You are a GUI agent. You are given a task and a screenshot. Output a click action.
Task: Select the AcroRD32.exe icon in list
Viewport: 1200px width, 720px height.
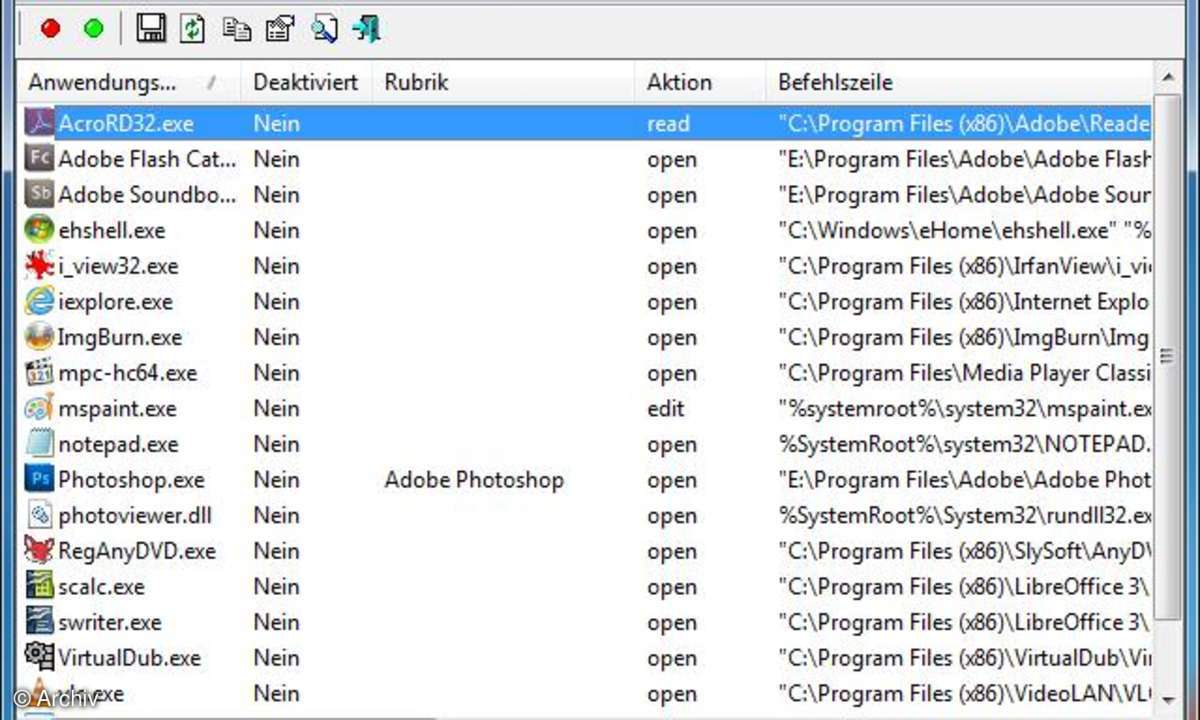(x=39, y=123)
